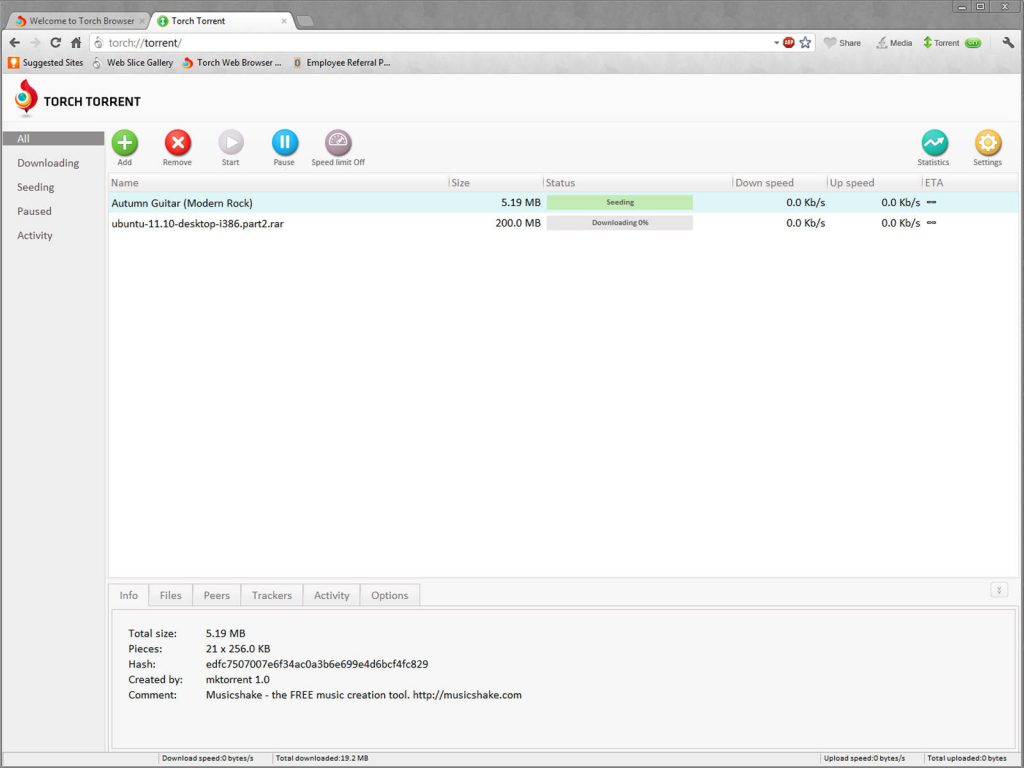Image resolution: width=1024 pixels, height=768 pixels.
Task: Start the selected torrent
Action: click(230, 143)
